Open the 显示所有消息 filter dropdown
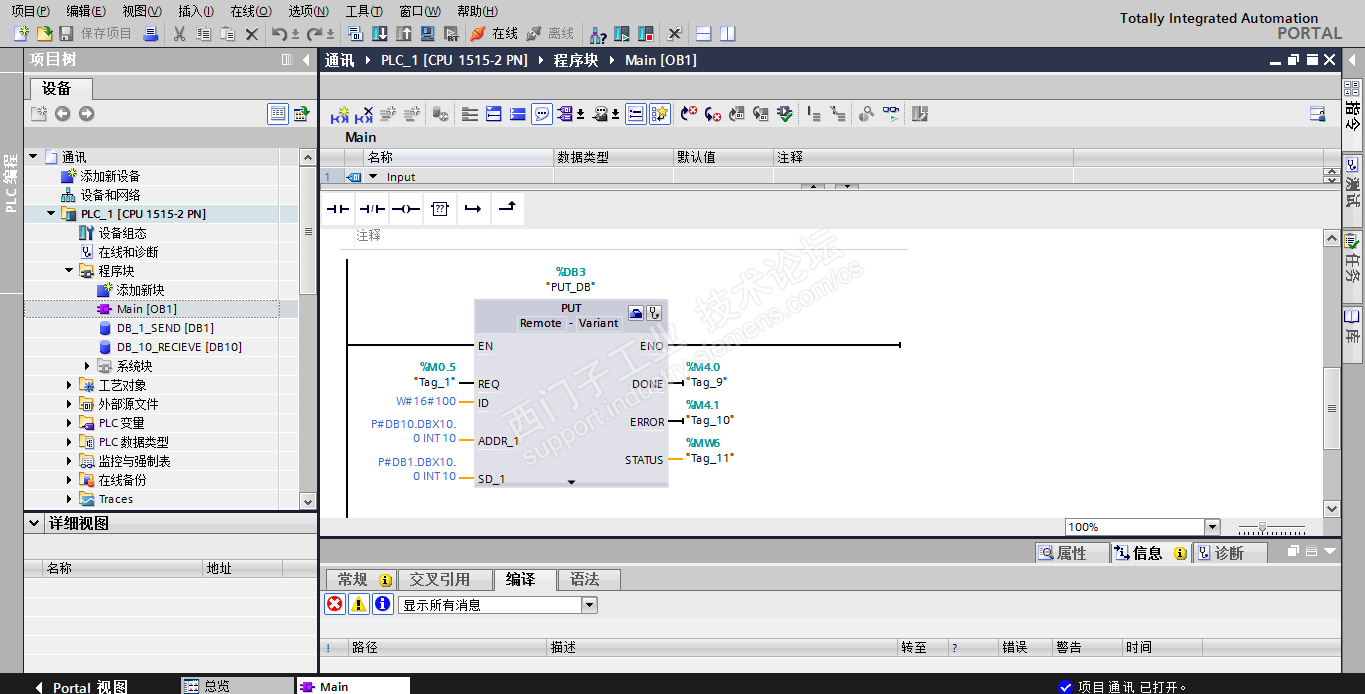1365x694 pixels. pos(589,605)
